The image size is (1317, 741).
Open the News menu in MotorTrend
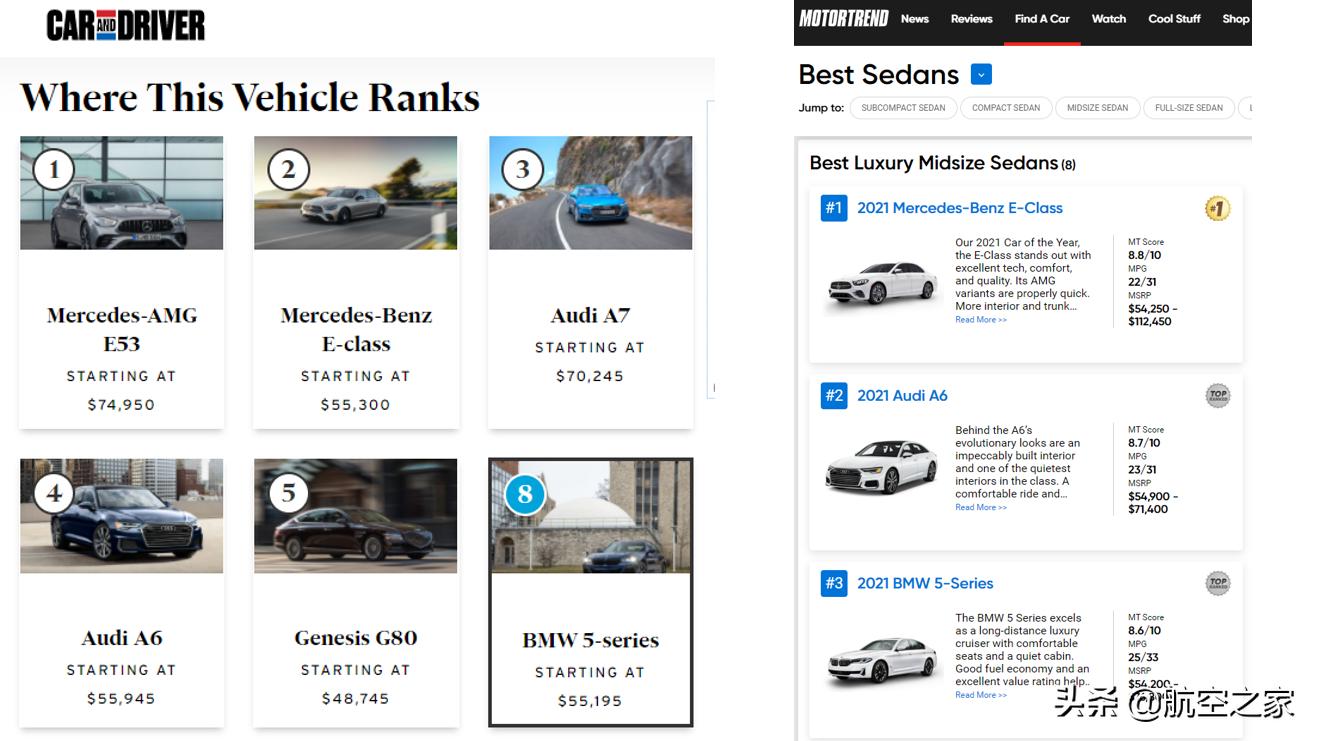[x=915, y=19]
